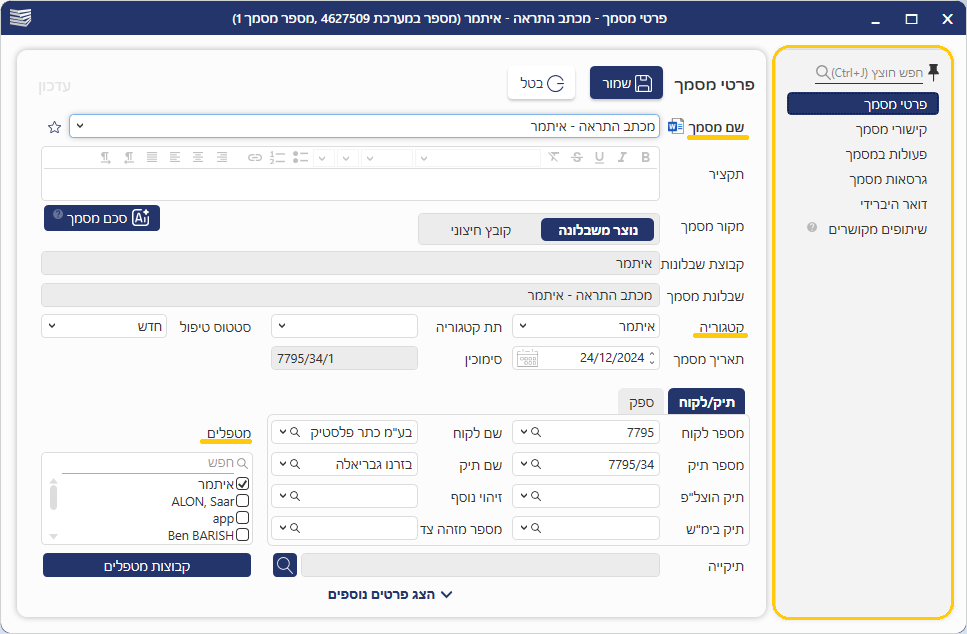Click the handlers search field
967x634 pixels.
pos(150,463)
